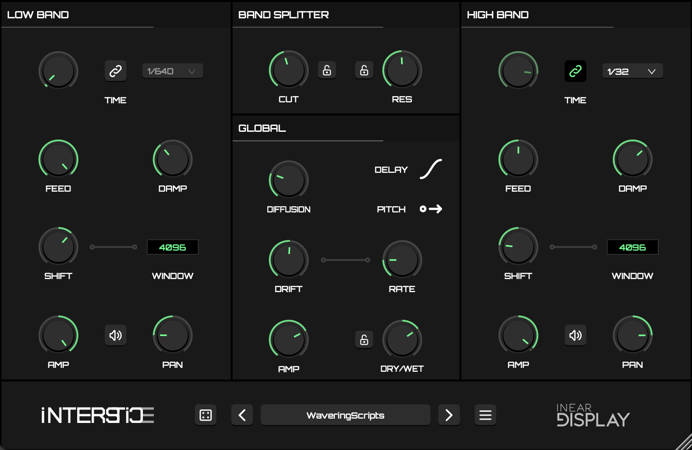Toggle the Res lock in Band Splitter
Viewport: 692px width, 450px height.
pyautogui.click(x=365, y=70)
